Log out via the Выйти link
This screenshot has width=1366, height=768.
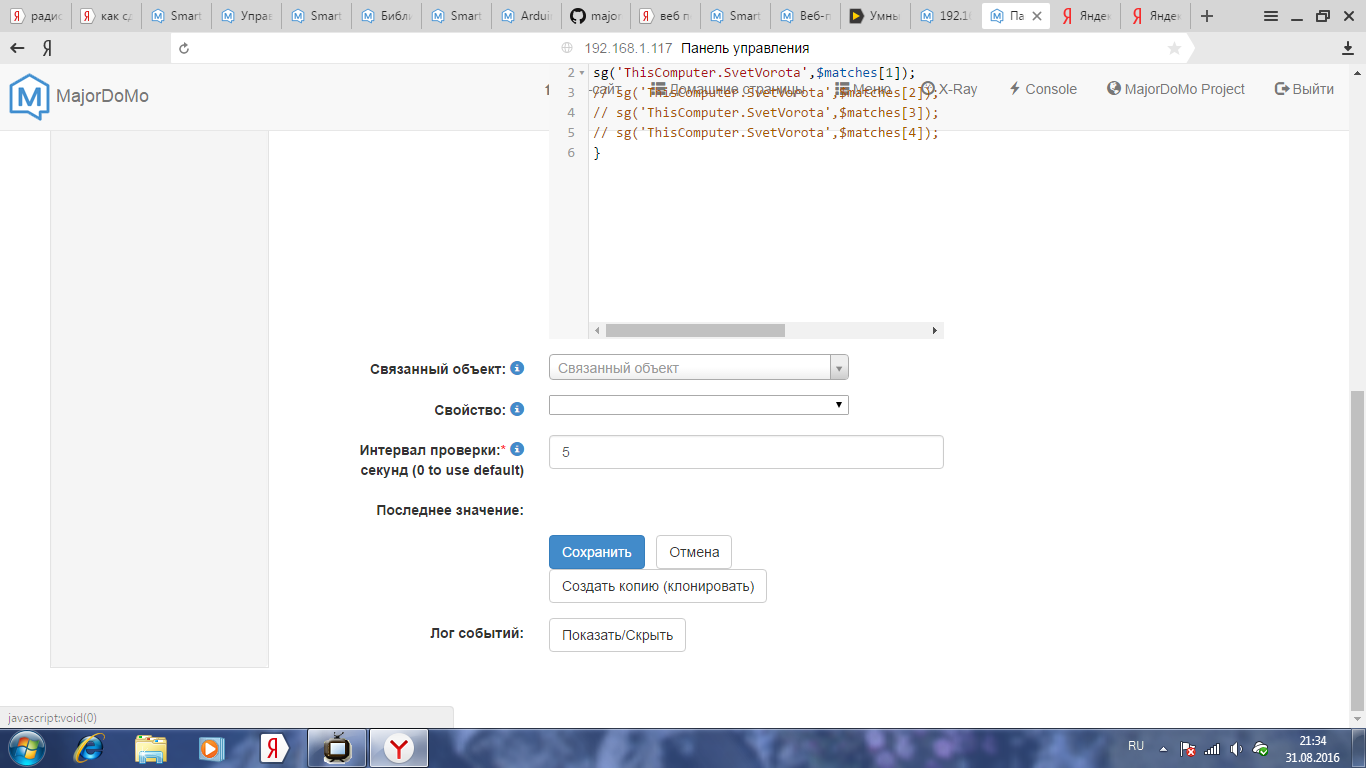(x=1304, y=89)
